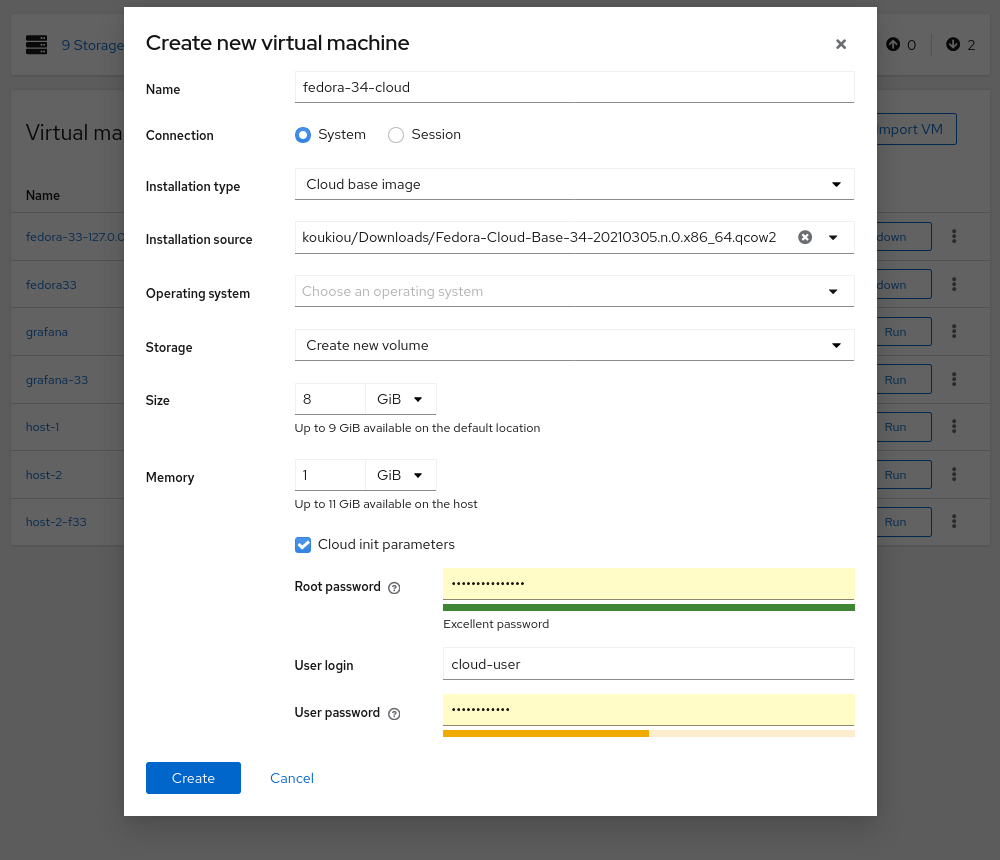The image size is (1000, 860).
Task: Click the Create button
Action: pos(193,778)
